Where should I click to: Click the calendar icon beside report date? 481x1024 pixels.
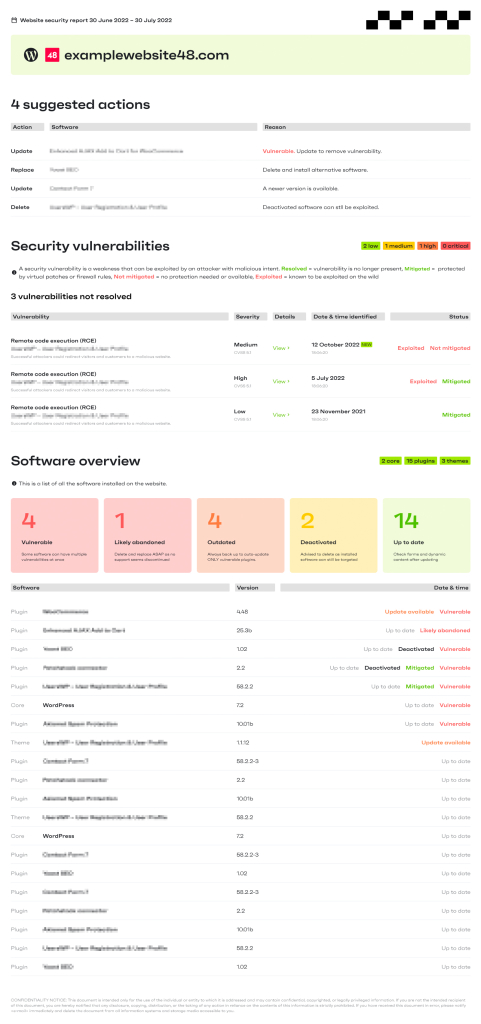[14, 20]
